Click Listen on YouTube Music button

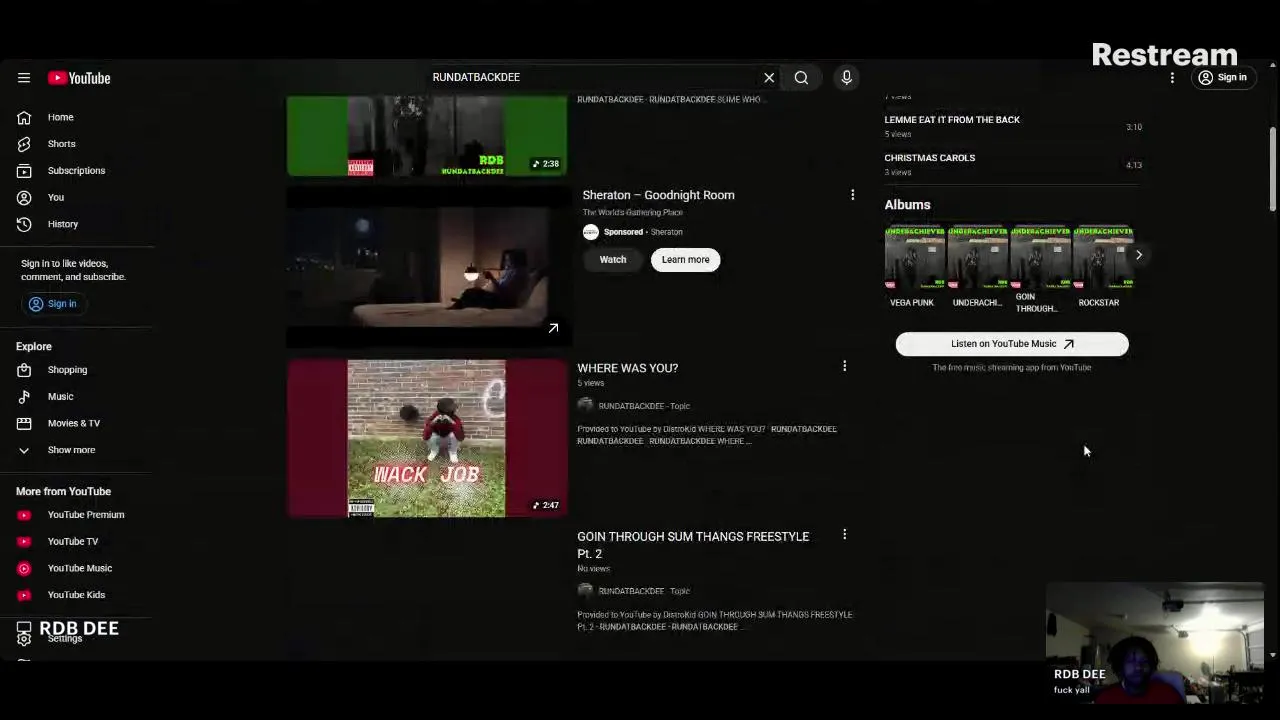tap(1012, 344)
